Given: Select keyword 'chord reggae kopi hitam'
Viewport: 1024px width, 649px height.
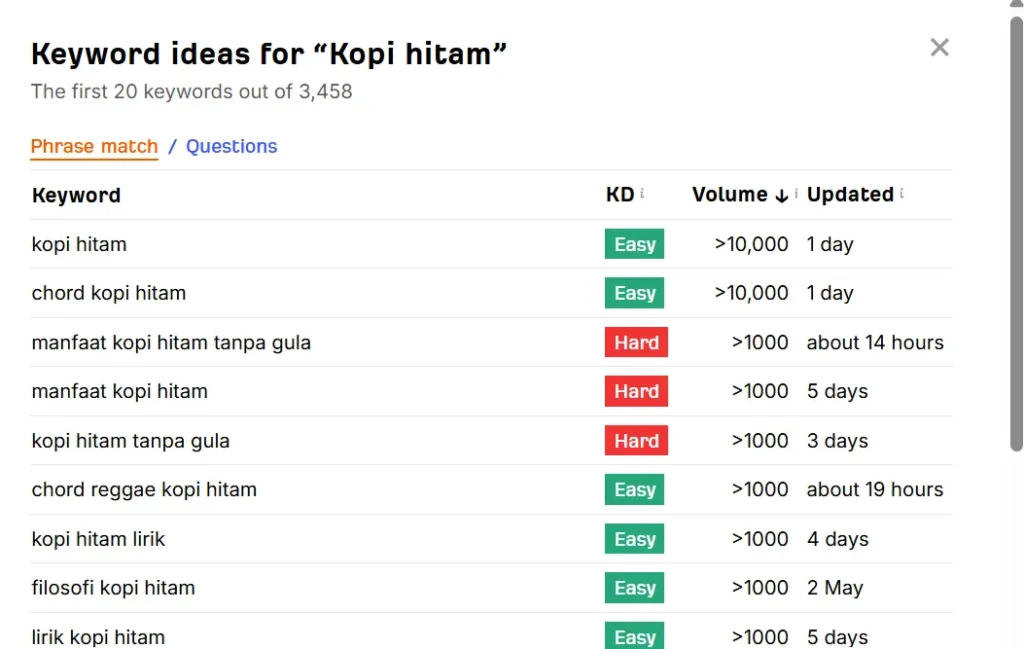Looking at the screenshot, I should (144, 490).
